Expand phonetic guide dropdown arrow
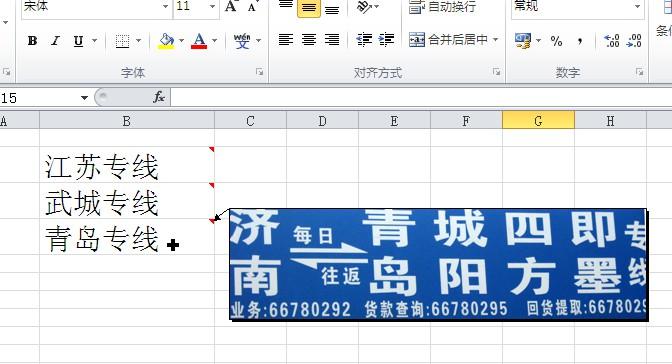 (258, 41)
